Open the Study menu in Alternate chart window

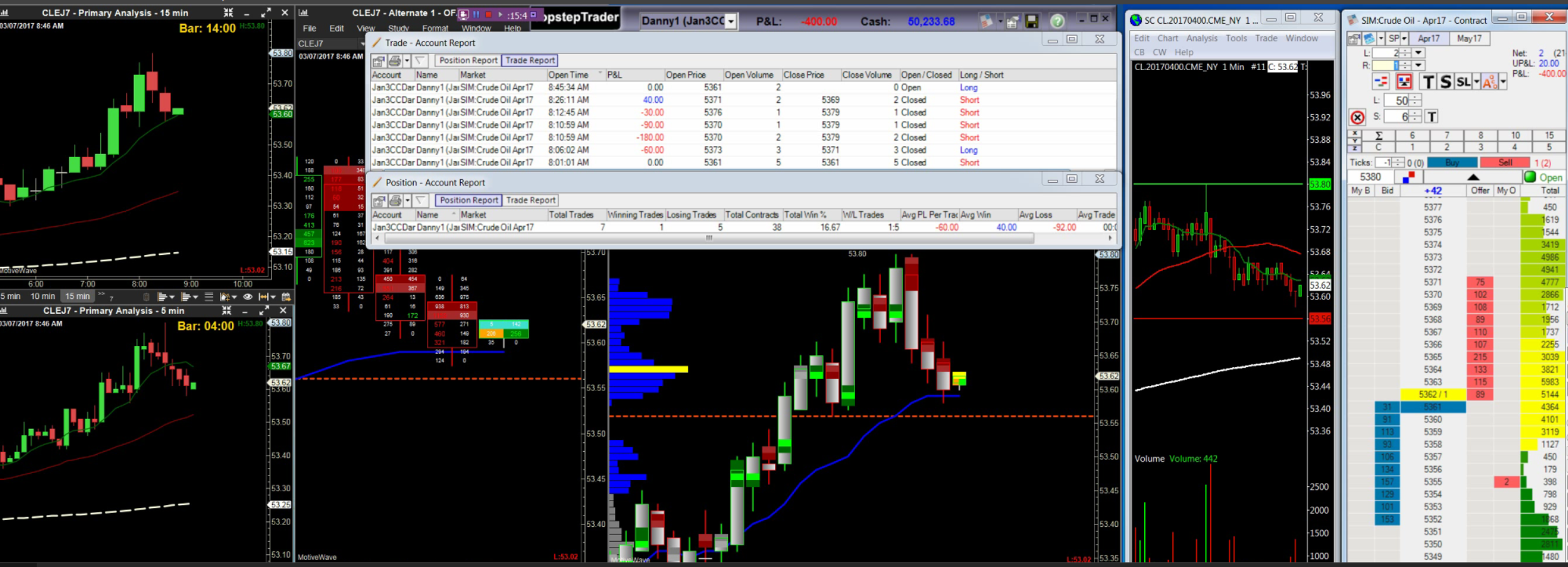pyautogui.click(x=398, y=29)
